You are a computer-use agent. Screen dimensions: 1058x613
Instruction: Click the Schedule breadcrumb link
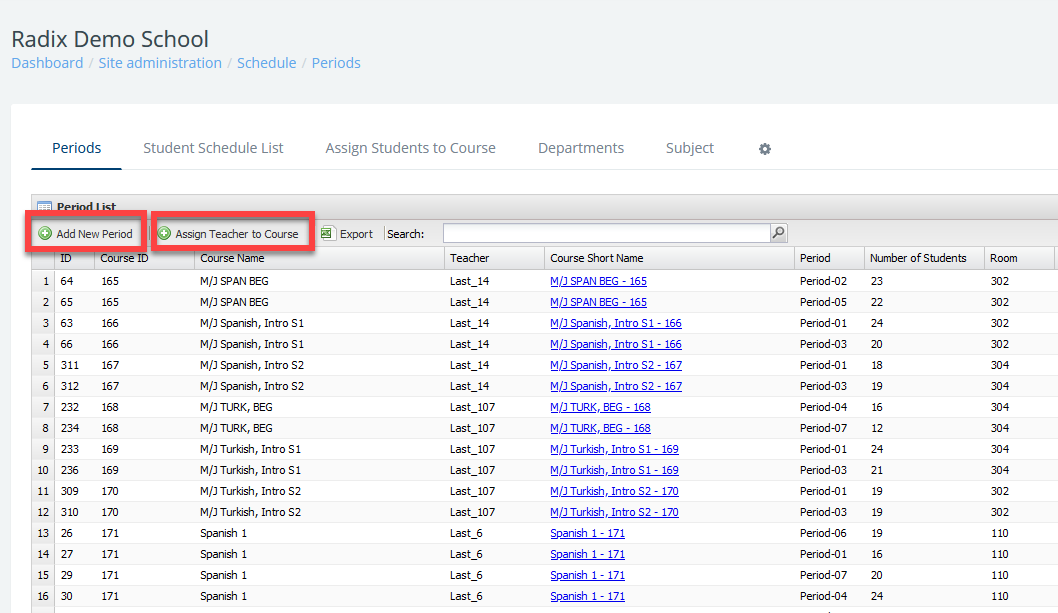(266, 63)
